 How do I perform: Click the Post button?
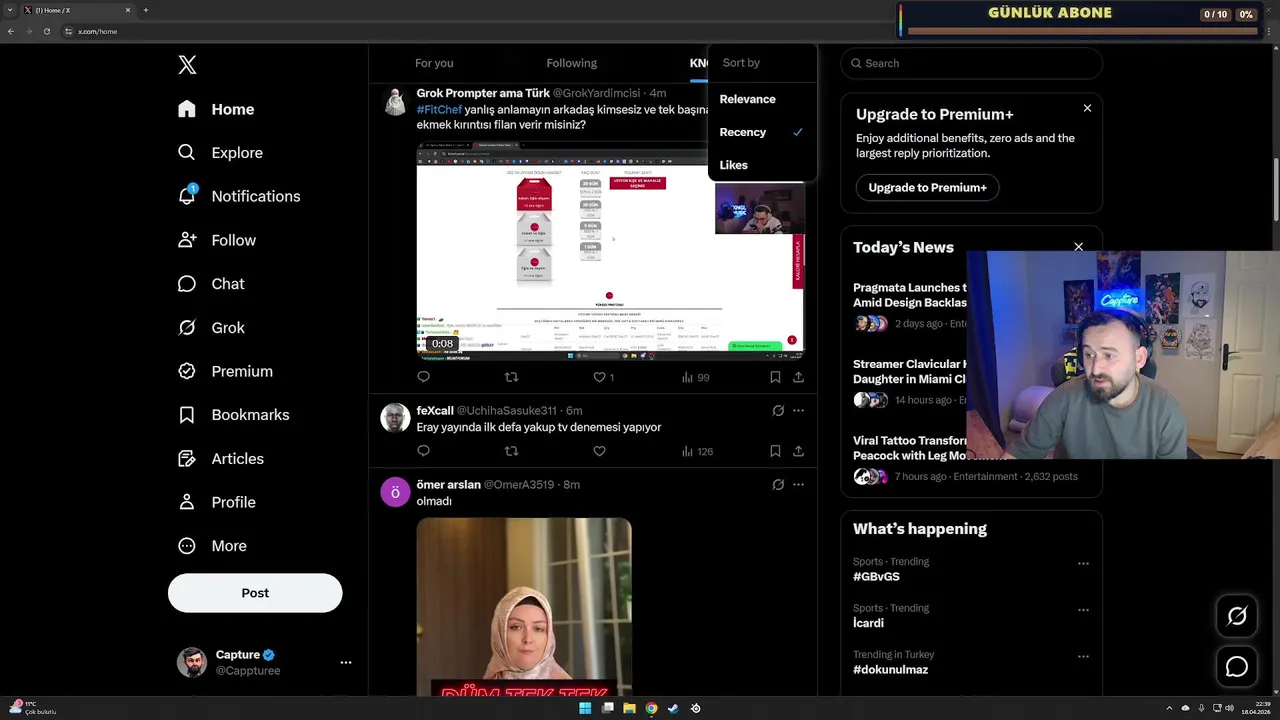[x=255, y=593]
